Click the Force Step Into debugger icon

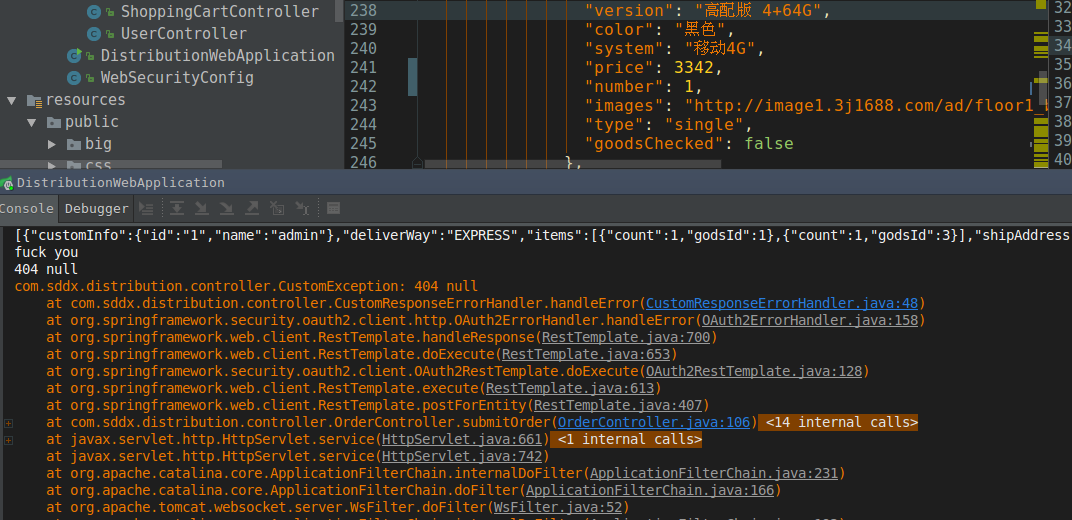coord(226,208)
